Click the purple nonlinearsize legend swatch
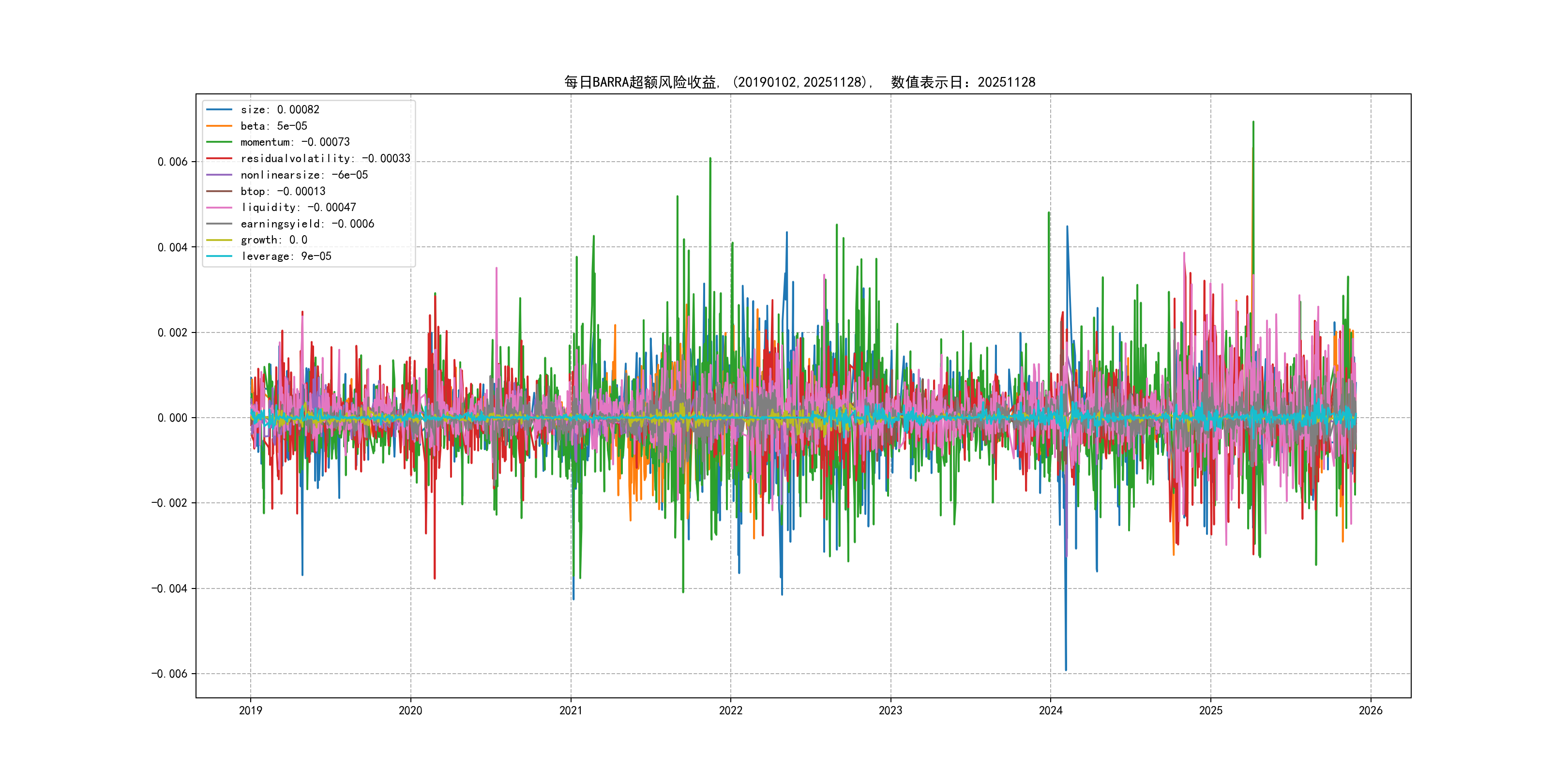The width and height of the screenshot is (1568, 784). [219, 175]
